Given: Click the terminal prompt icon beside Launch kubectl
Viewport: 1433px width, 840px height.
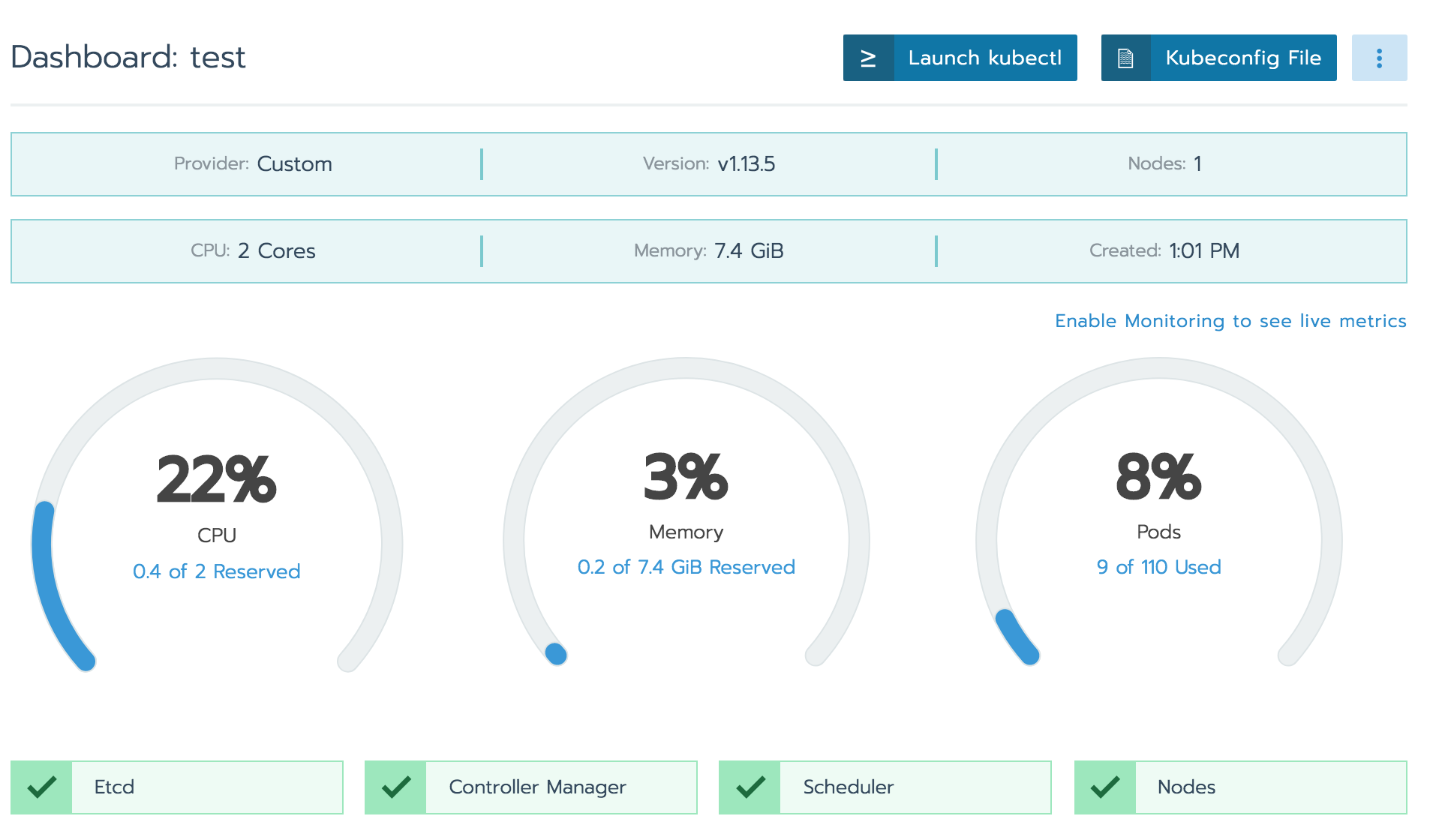Looking at the screenshot, I should pyautogui.click(x=868, y=58).
